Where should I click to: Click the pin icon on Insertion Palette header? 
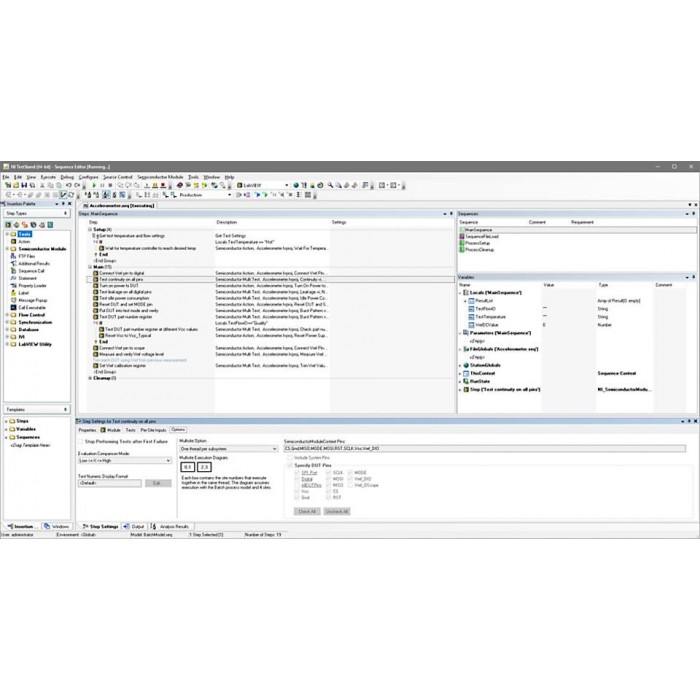63,204
